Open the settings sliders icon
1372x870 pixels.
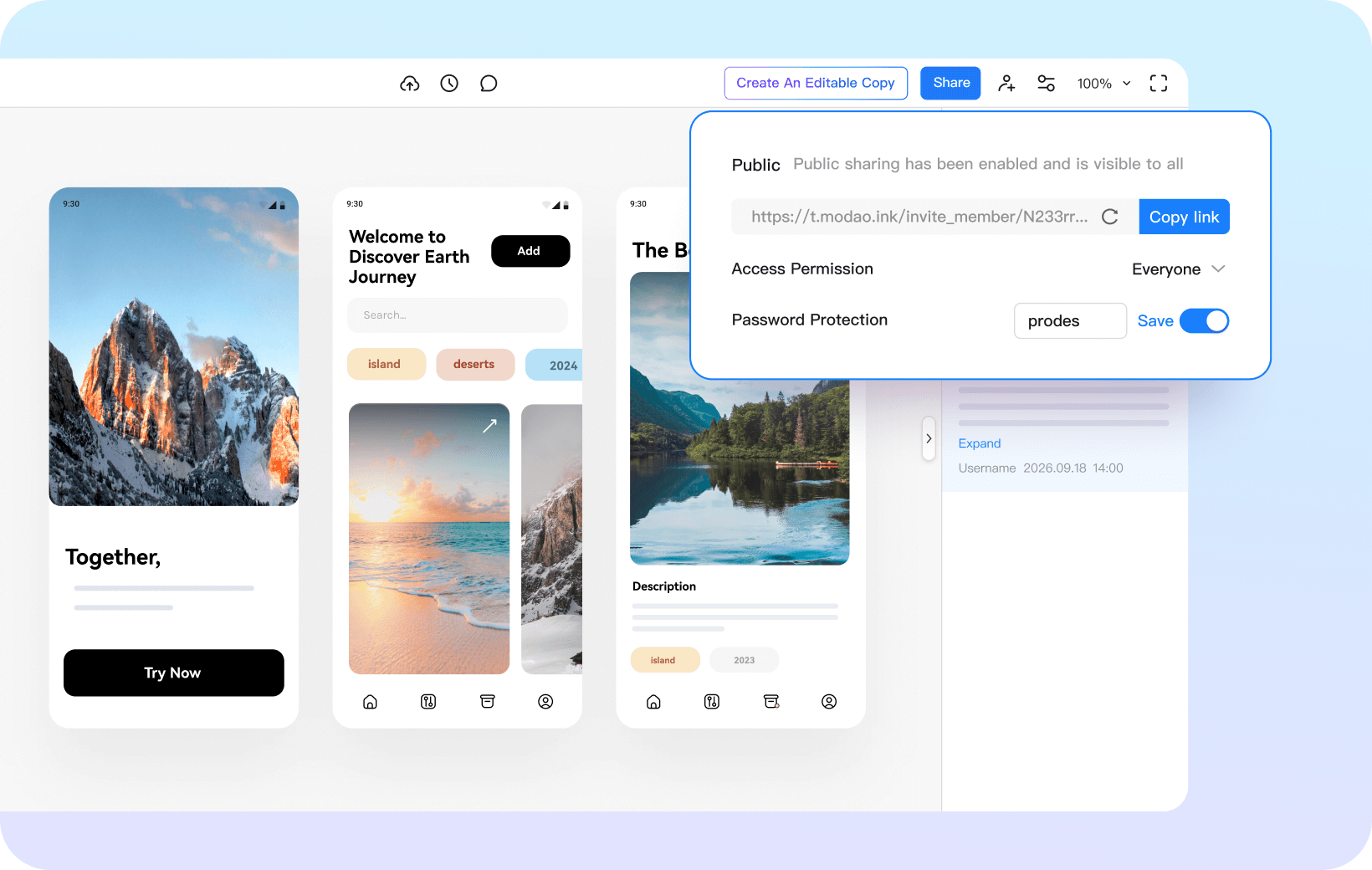click(1046, 84)
